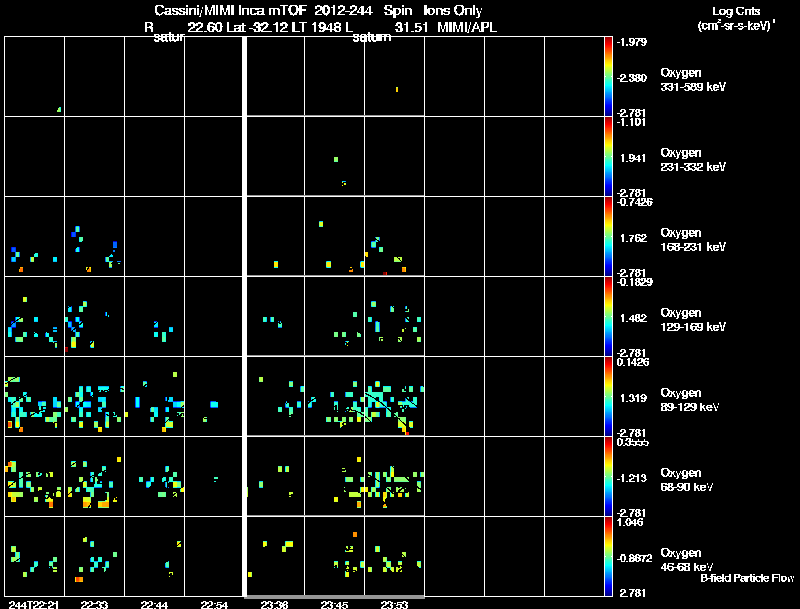Screen dimensions: 800x609
Task: Click the 22:54 time axis label
Action: (x=214, y=604)
